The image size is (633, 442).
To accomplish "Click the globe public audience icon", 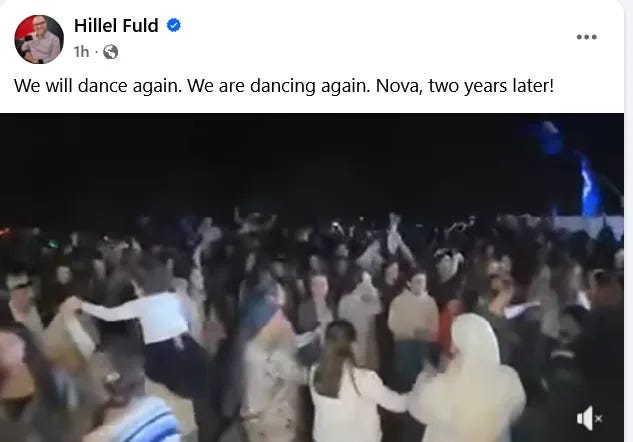I will tap(111, 52).
